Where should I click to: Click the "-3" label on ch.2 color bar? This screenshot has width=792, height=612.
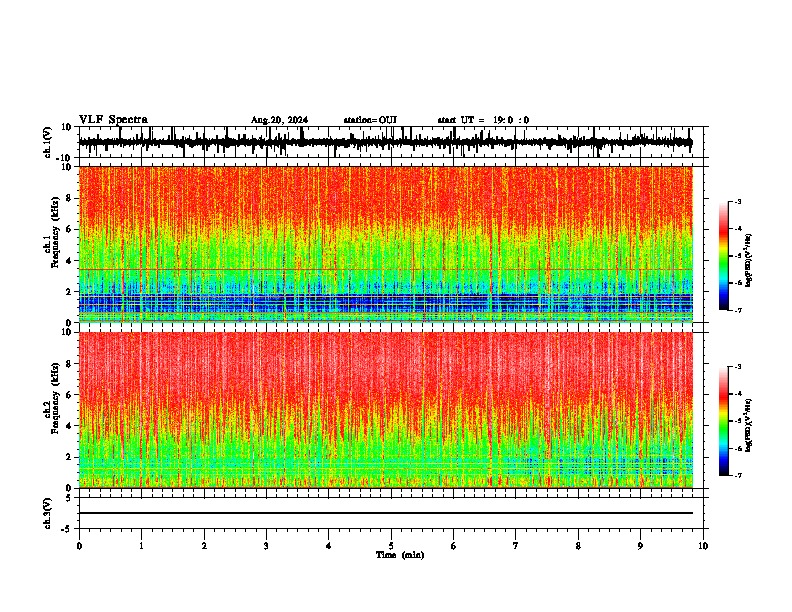click(738, 367)
